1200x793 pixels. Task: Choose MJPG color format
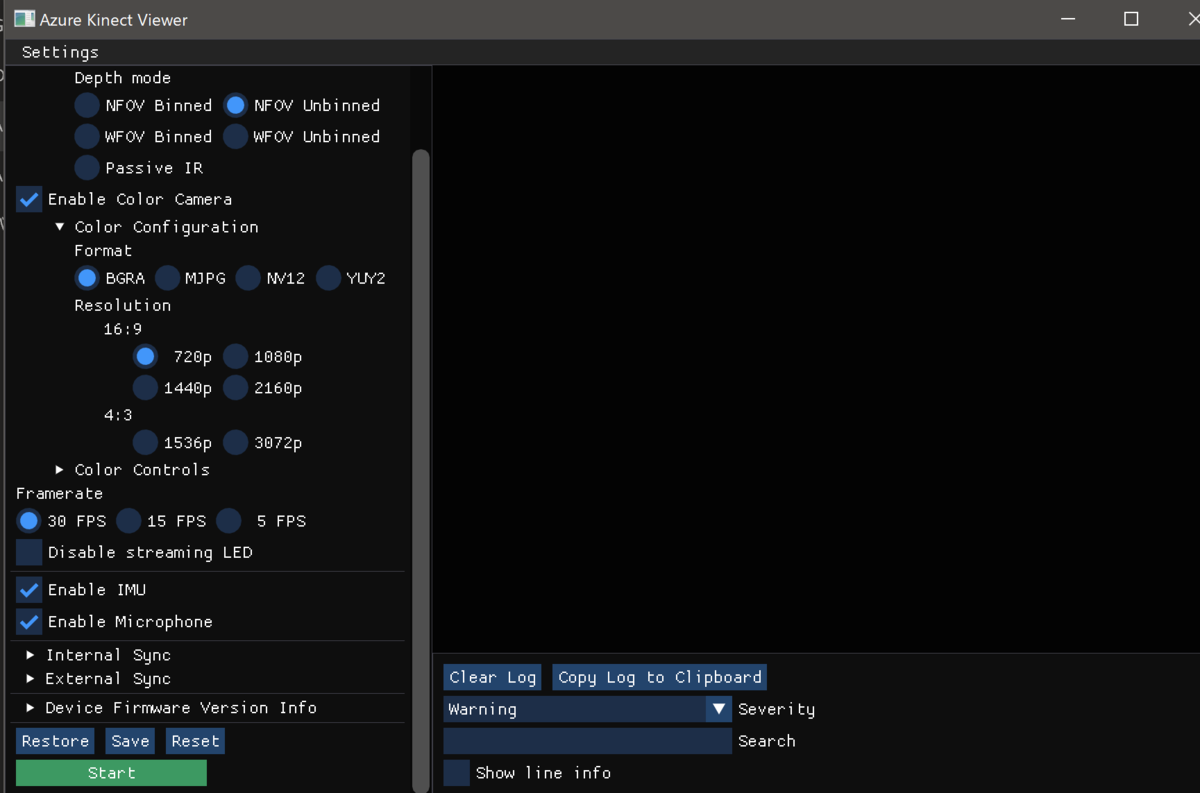tap(167, 278)
